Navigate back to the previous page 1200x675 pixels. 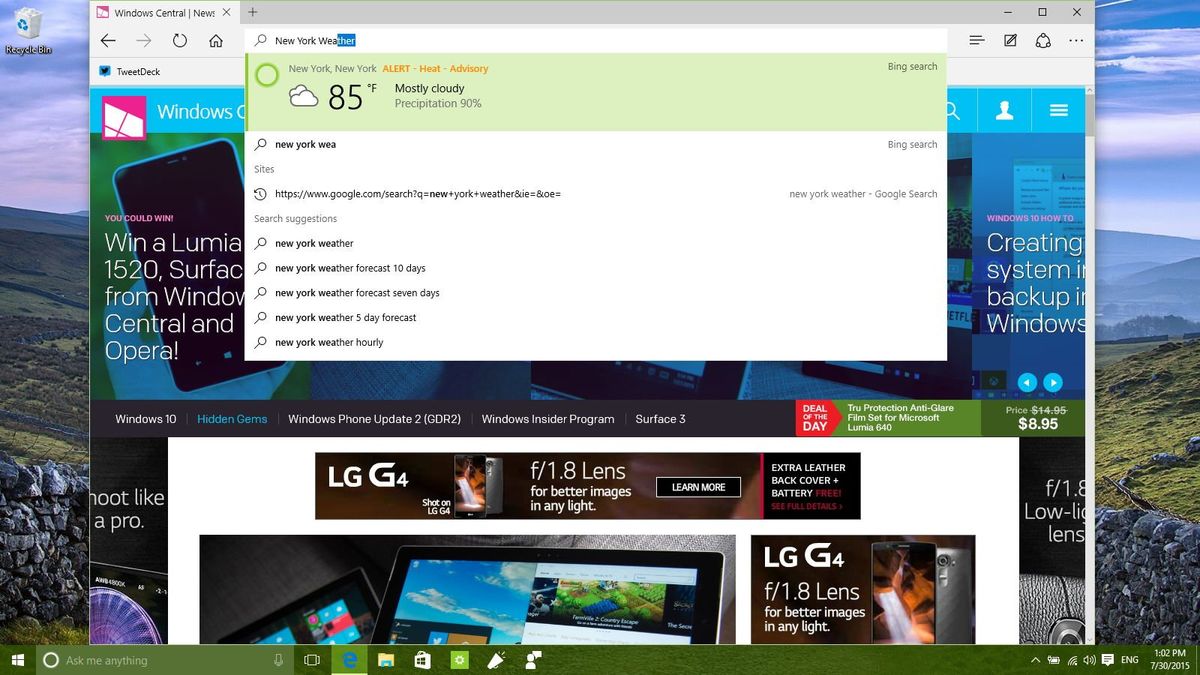(x=108, y=41)
